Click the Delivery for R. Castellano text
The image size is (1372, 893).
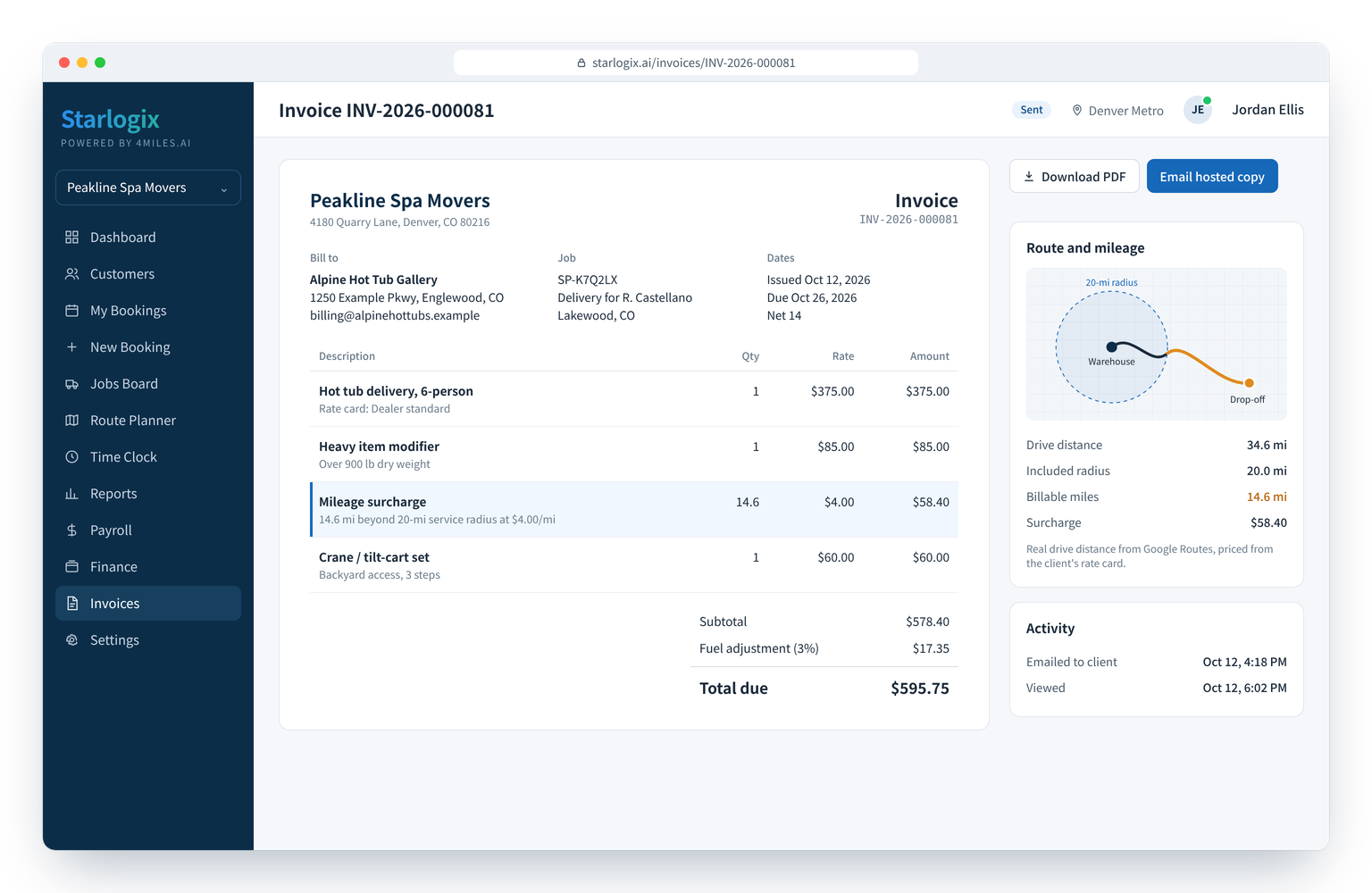(x=624, y=297)
